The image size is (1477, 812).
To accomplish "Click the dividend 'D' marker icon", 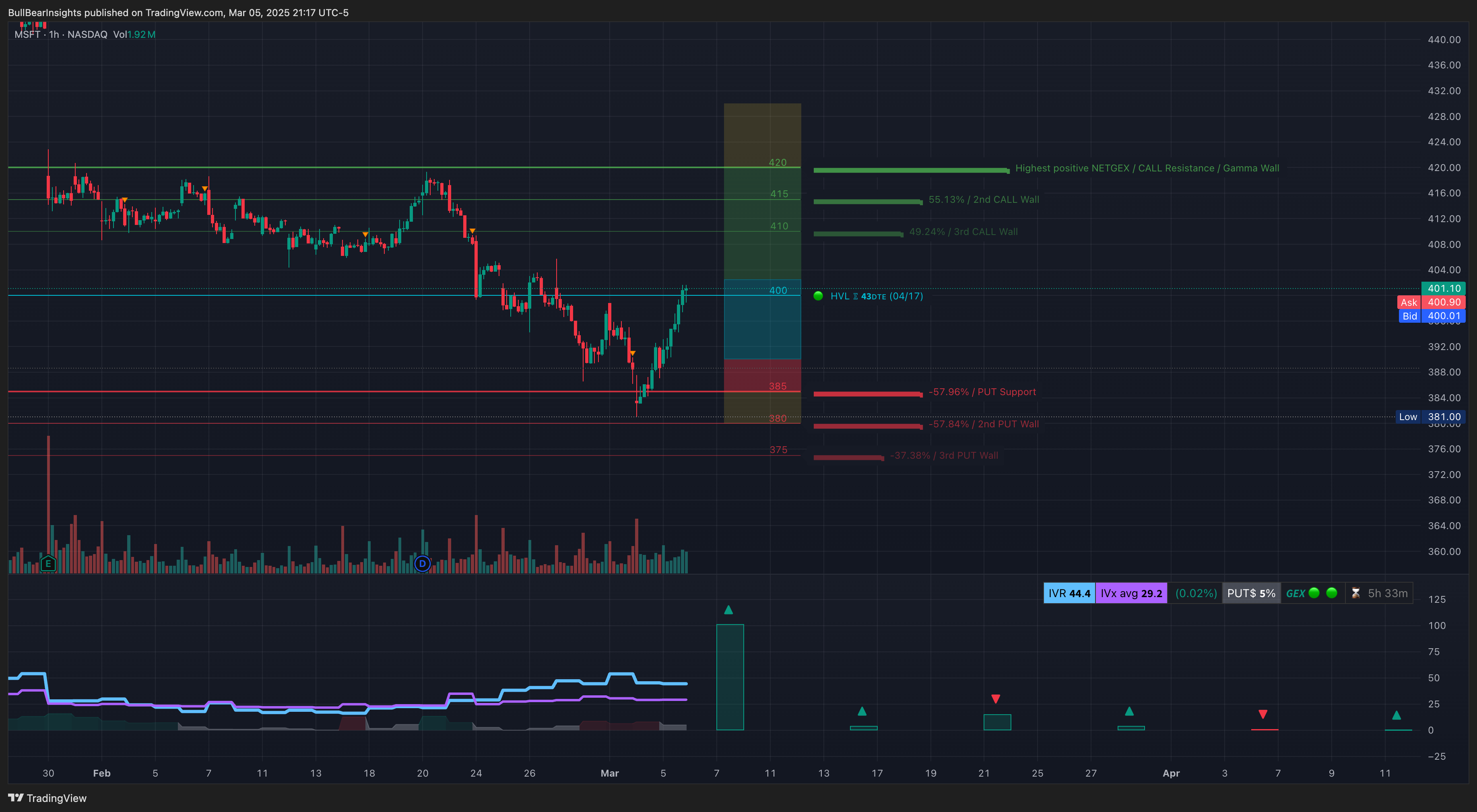I will tap(423, 564).
